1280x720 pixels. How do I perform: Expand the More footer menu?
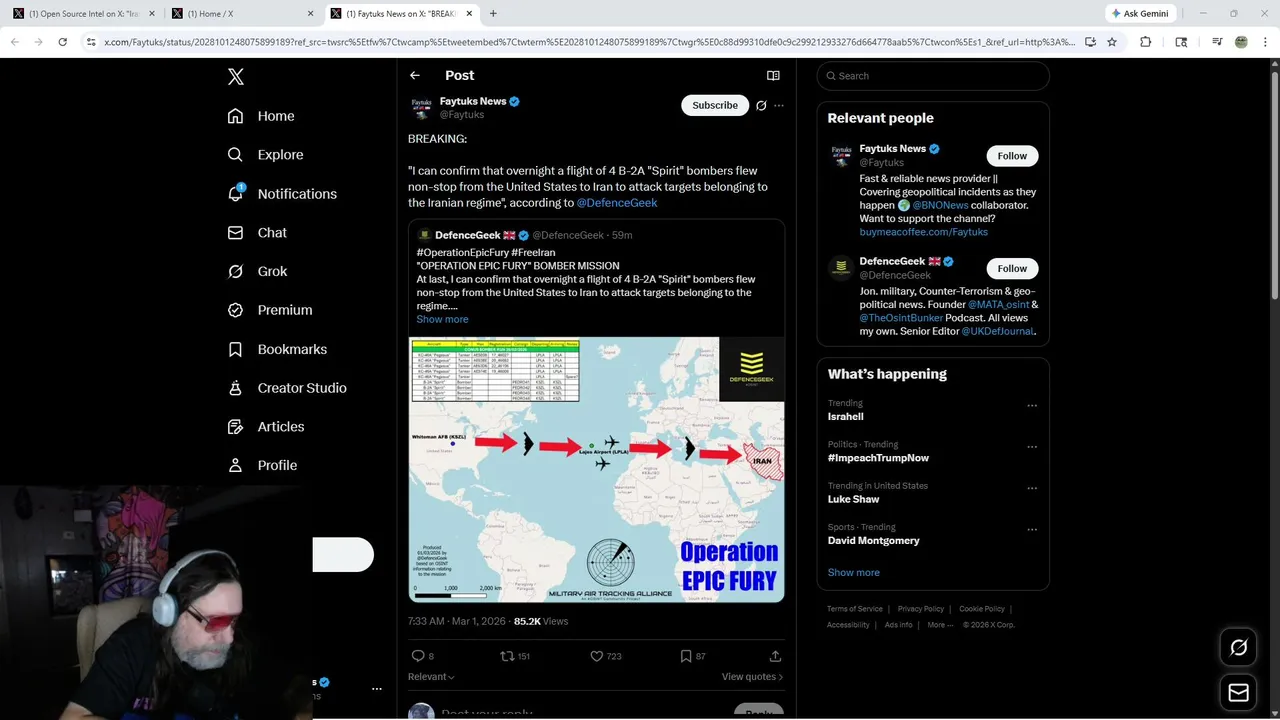pos(939,625)
